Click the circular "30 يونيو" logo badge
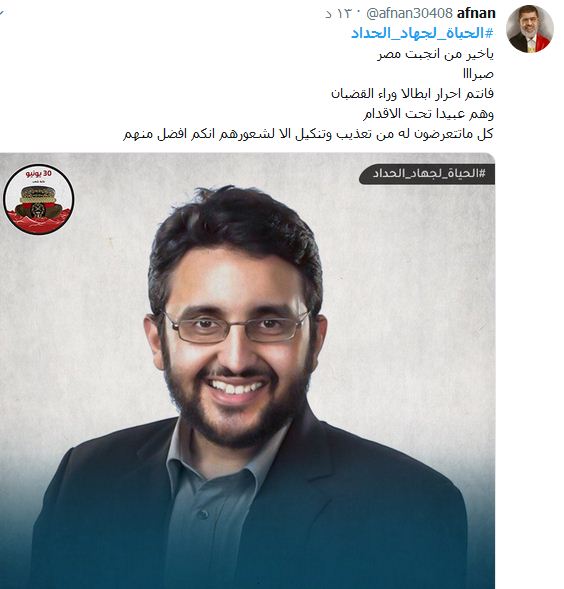564x589 pixels. pyautogui.click(x=39, y=199)
